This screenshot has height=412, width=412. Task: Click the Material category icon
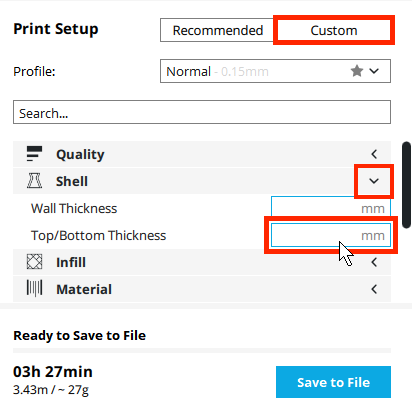[34, 289]
